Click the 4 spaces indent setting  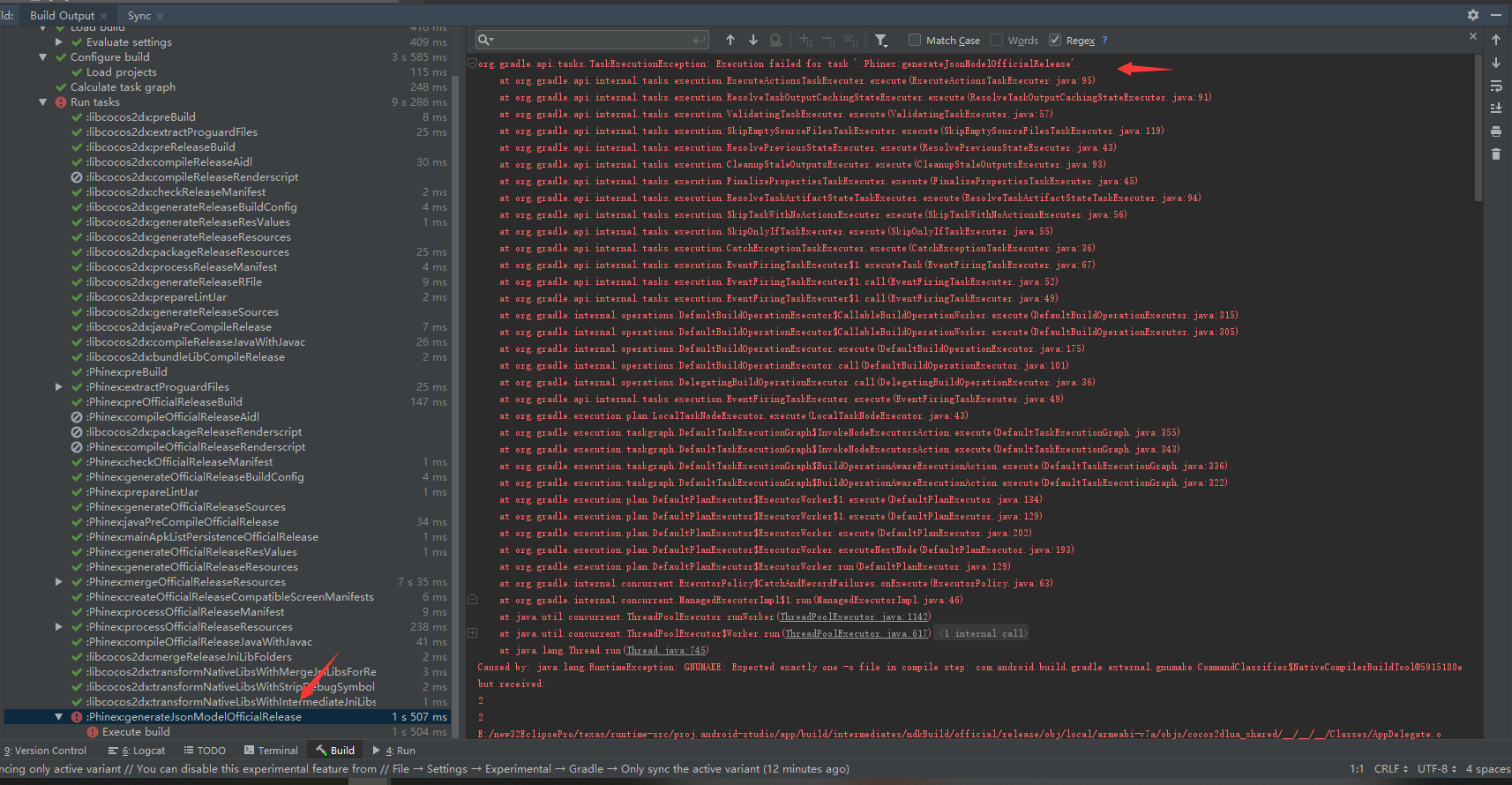[x=1488, y=769]
